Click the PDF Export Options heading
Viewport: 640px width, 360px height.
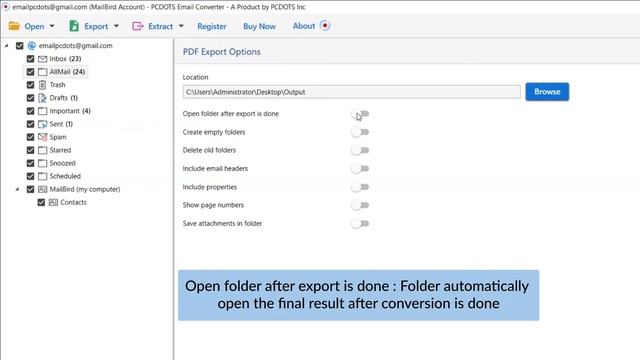click(x=222, y=52)
